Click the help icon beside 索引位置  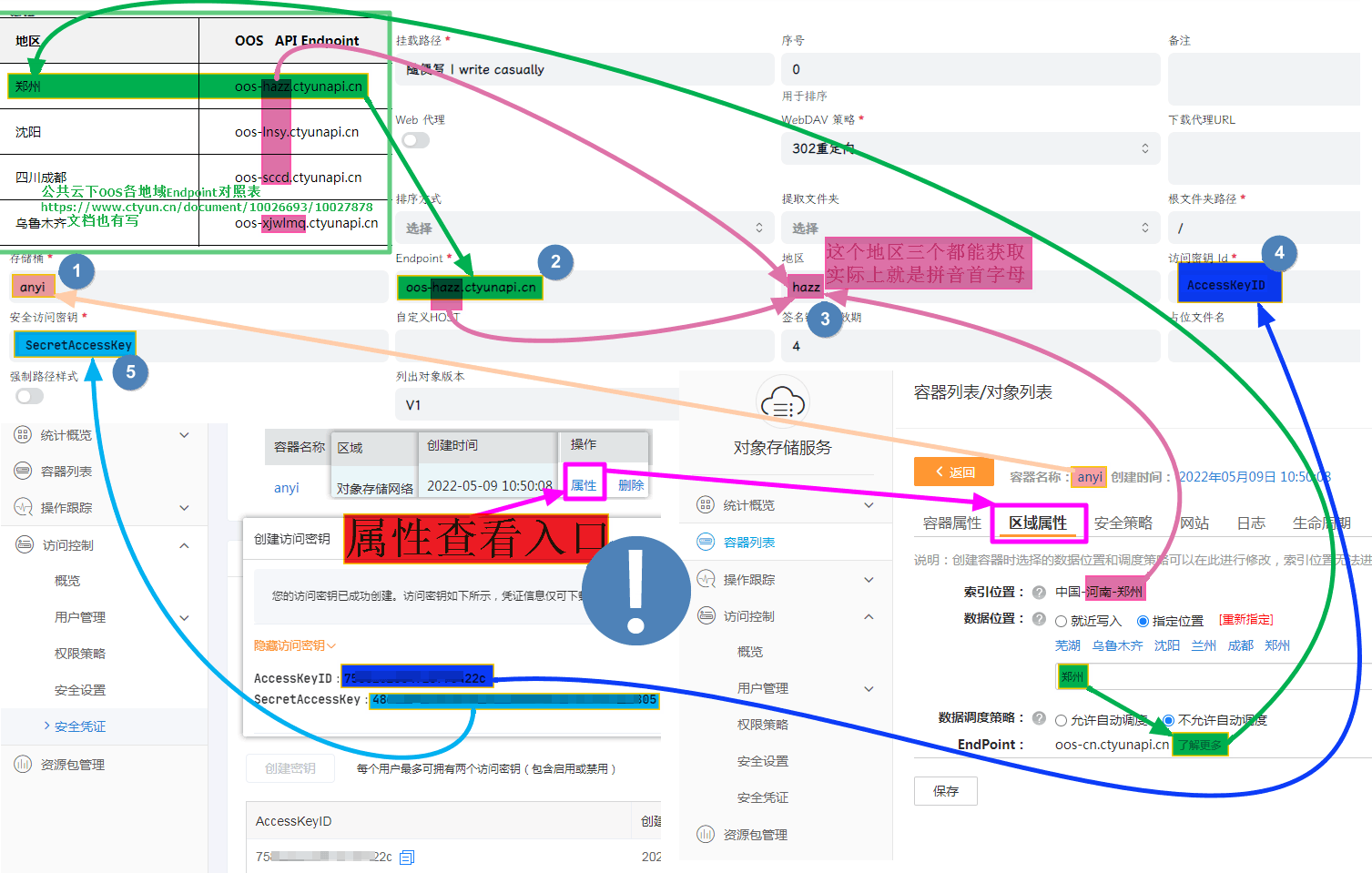[1039, 592]
